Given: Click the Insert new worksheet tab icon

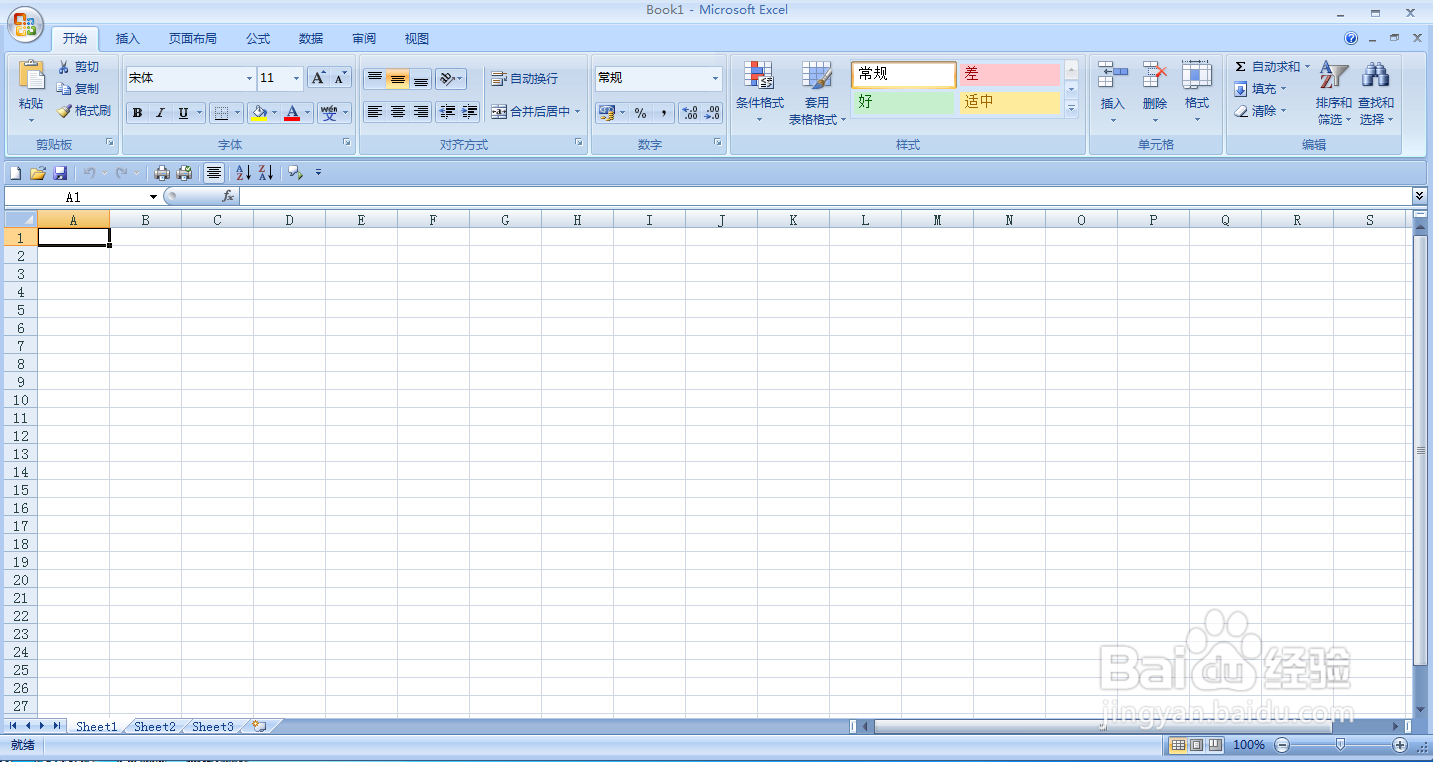Looking at the screenshot, I should [259, 726].
